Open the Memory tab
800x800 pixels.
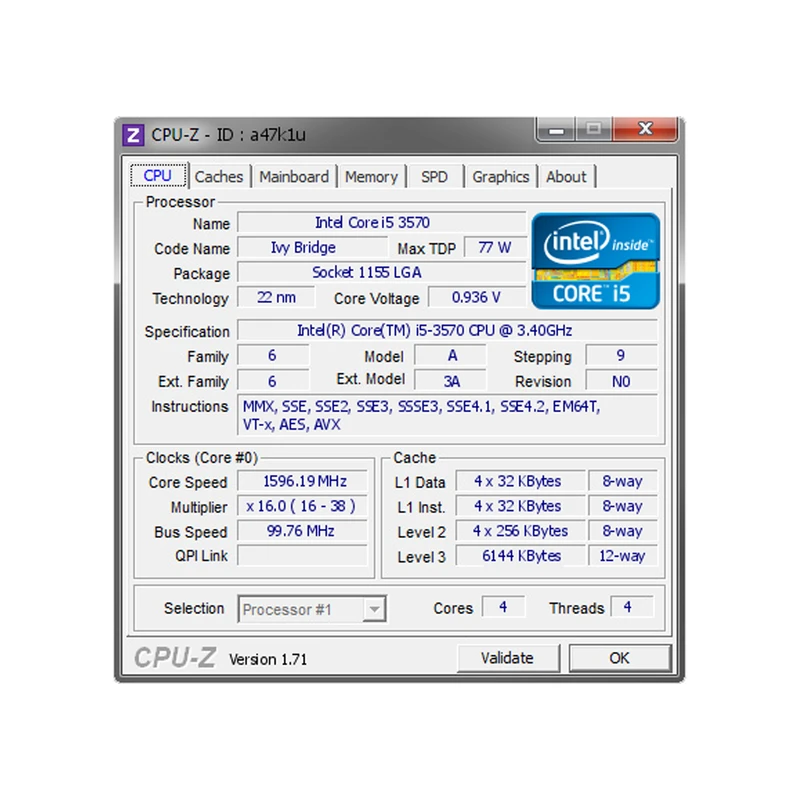(371, 177)
